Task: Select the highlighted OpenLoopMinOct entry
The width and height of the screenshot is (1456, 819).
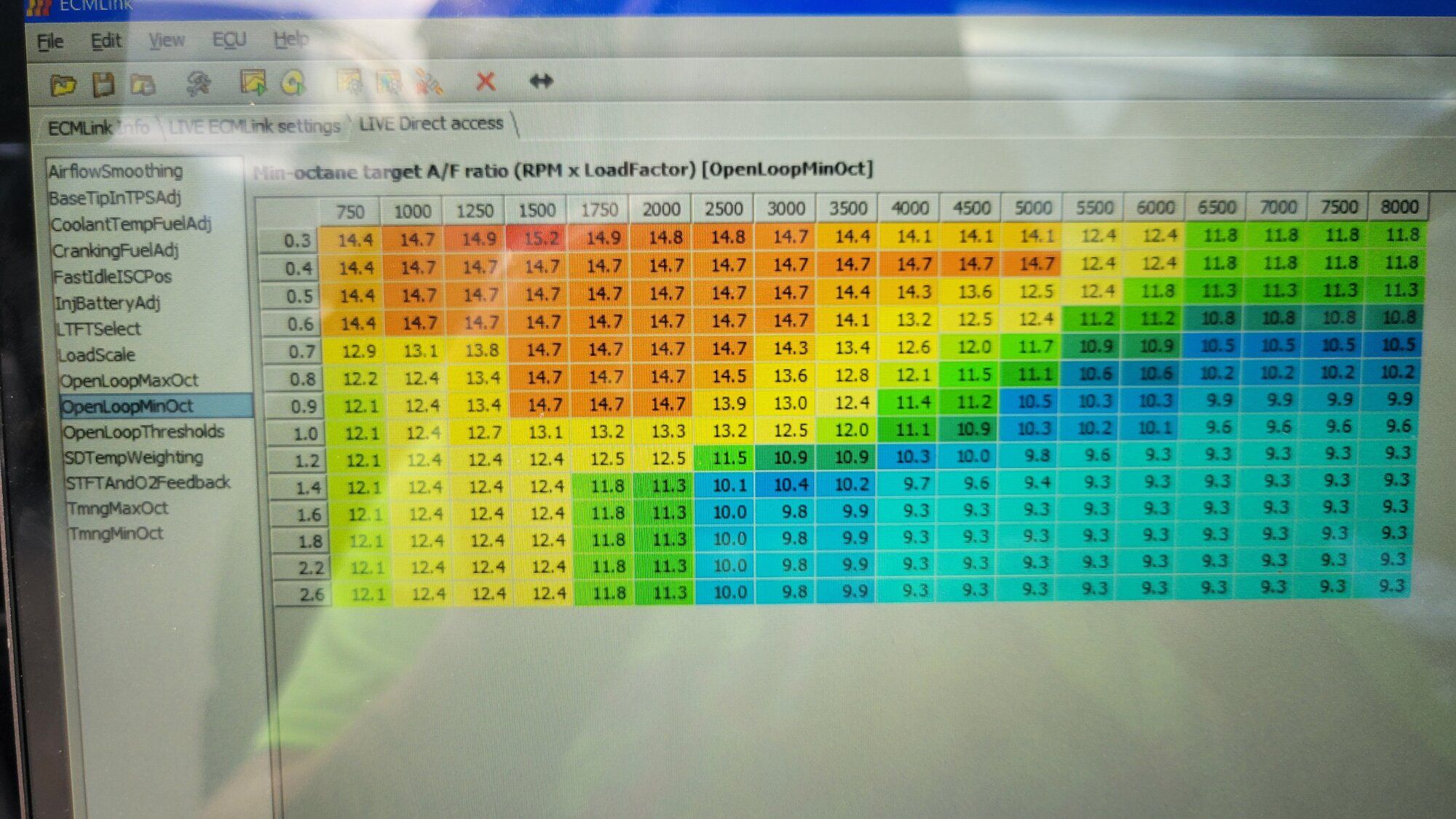Action: pos(156,406)
